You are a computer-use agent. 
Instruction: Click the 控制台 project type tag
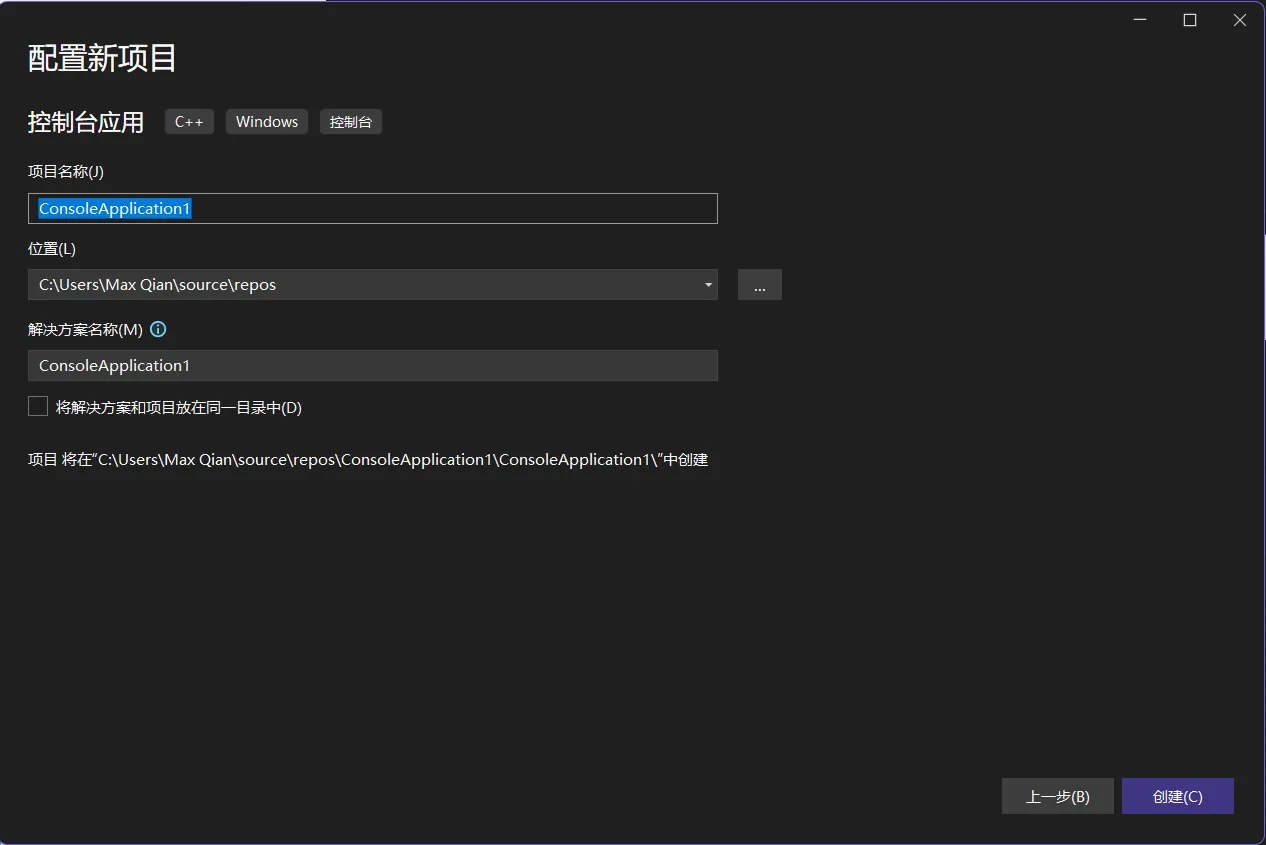[x=351, y=122]
